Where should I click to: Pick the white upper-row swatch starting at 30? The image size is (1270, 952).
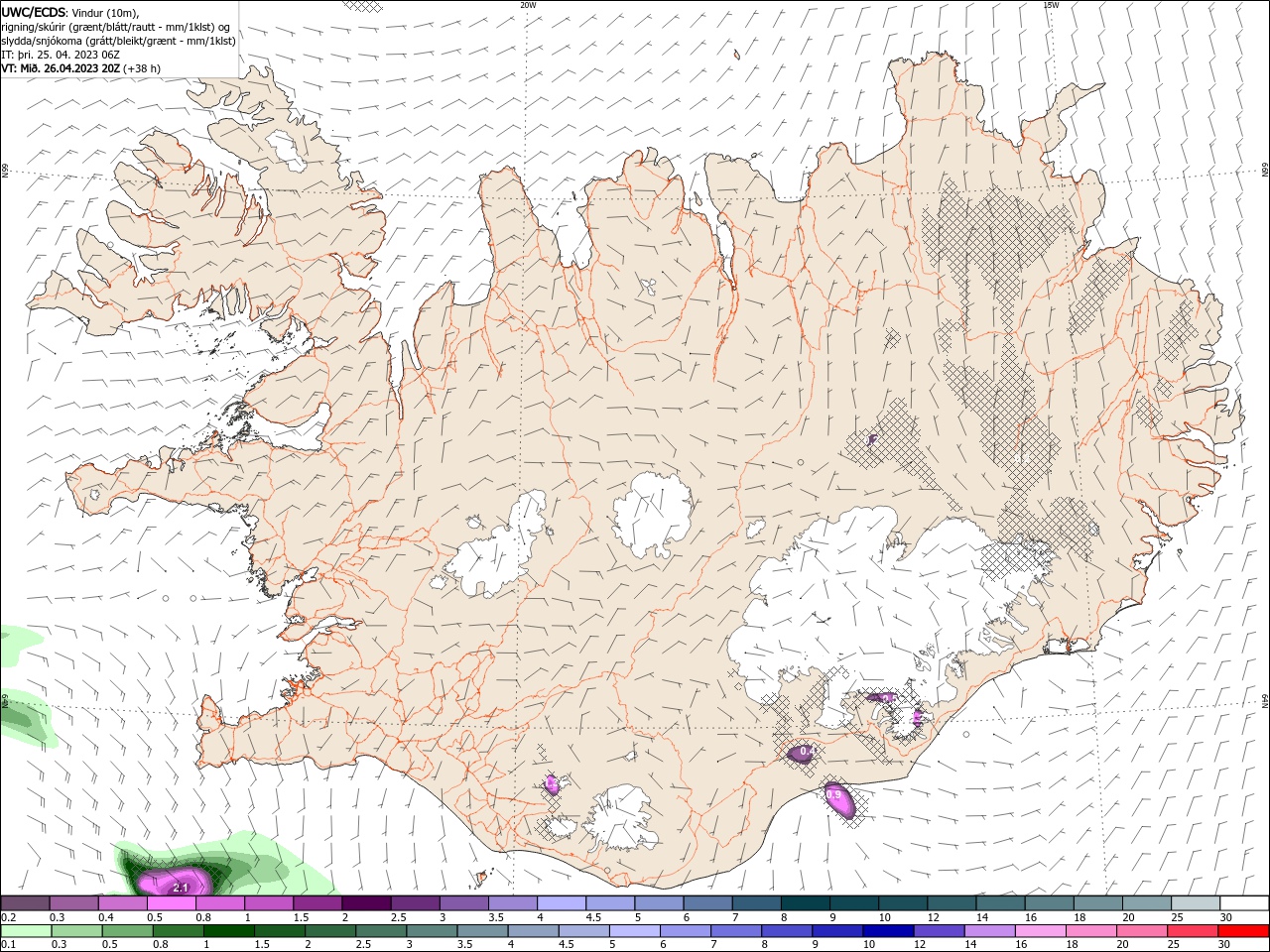1243,903
